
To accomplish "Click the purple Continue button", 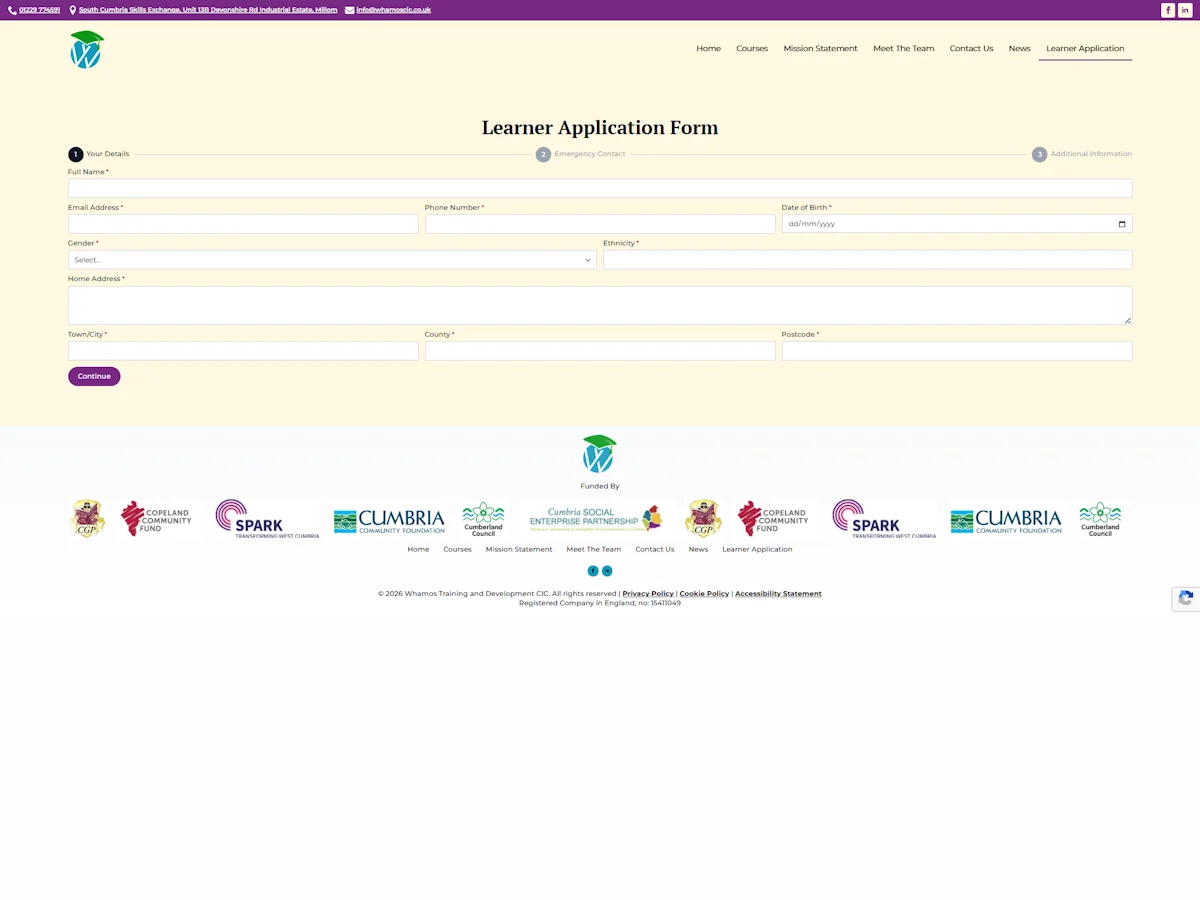I will (94, 376).
